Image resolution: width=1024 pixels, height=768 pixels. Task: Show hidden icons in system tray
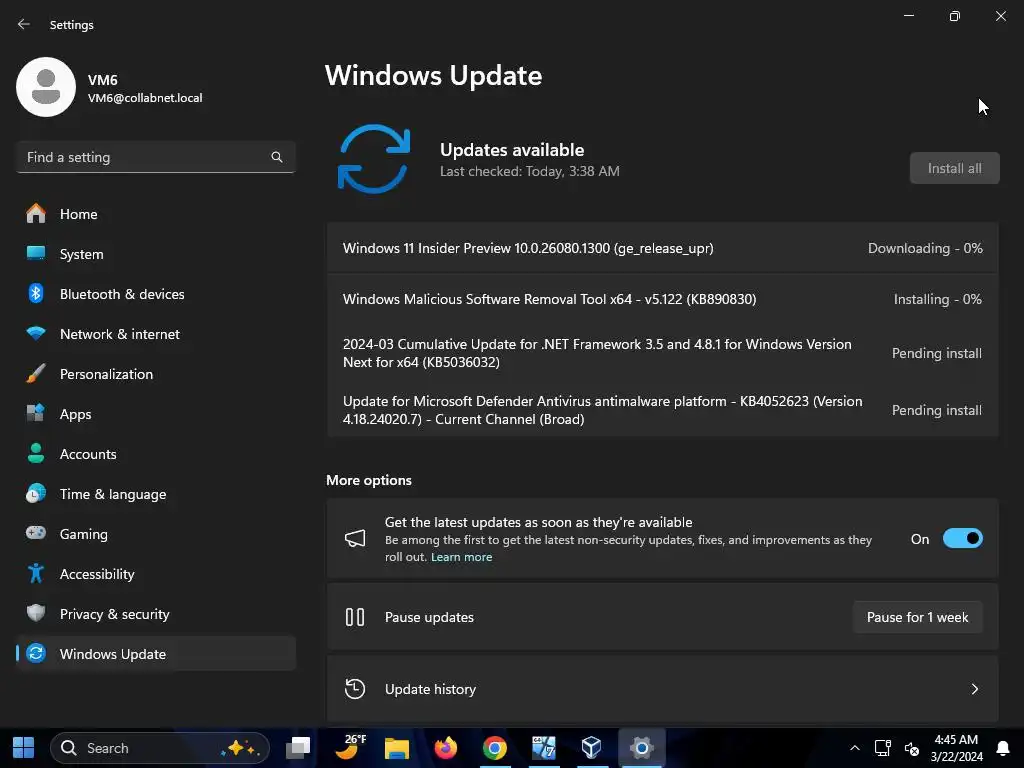coord(854,748)
